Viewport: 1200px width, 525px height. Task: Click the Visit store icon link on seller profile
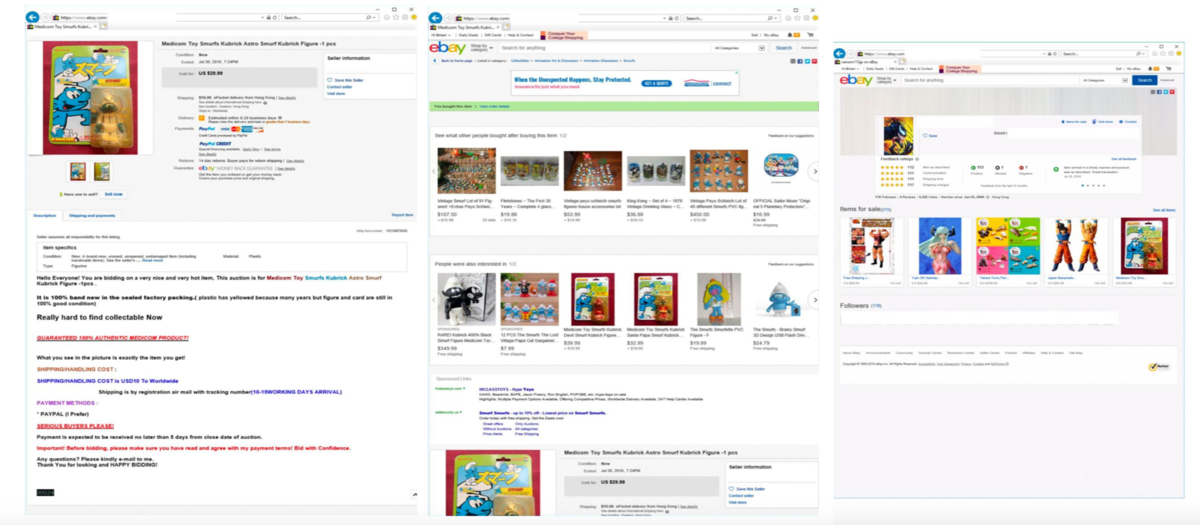(1103, 122)
